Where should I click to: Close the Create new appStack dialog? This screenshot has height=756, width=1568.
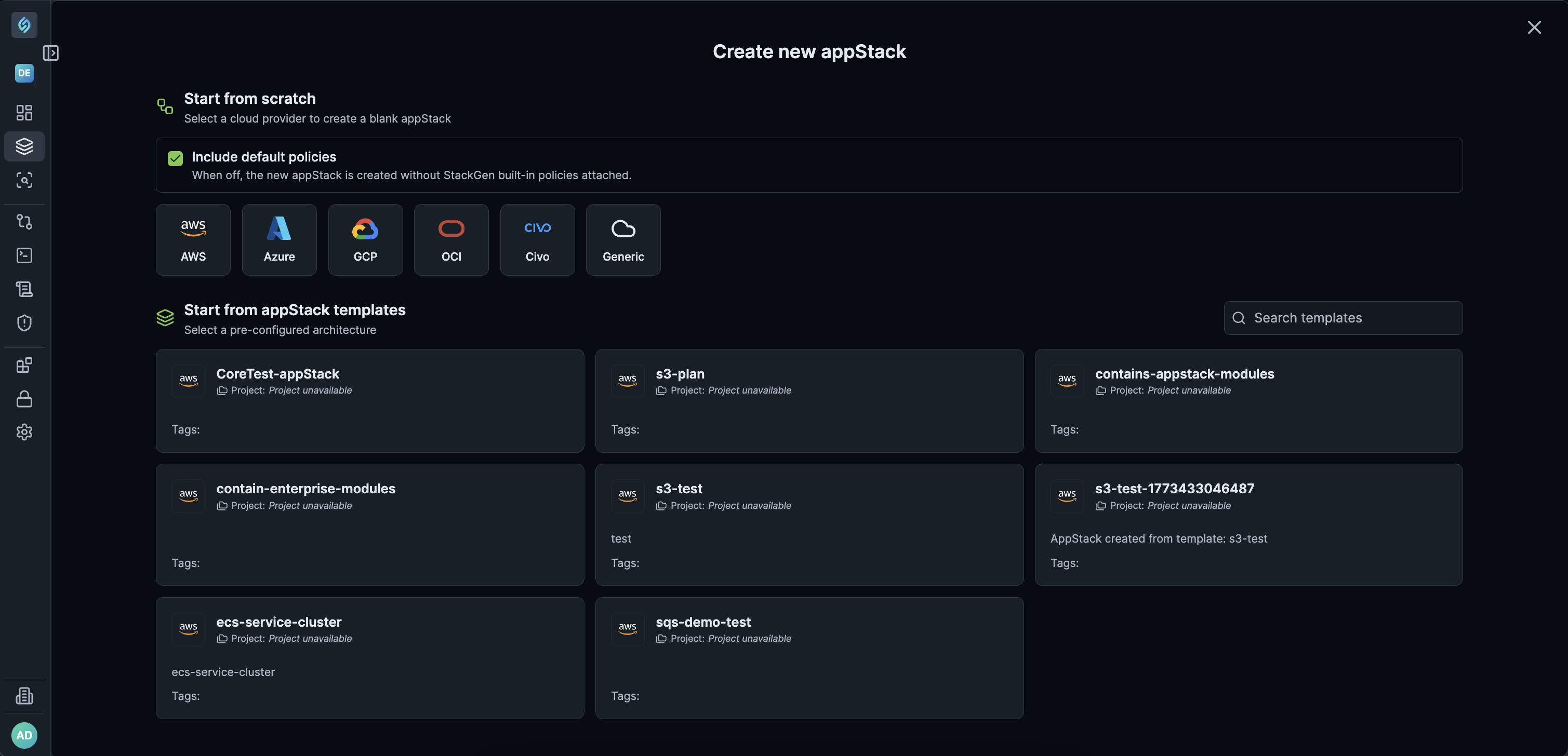1534,28
